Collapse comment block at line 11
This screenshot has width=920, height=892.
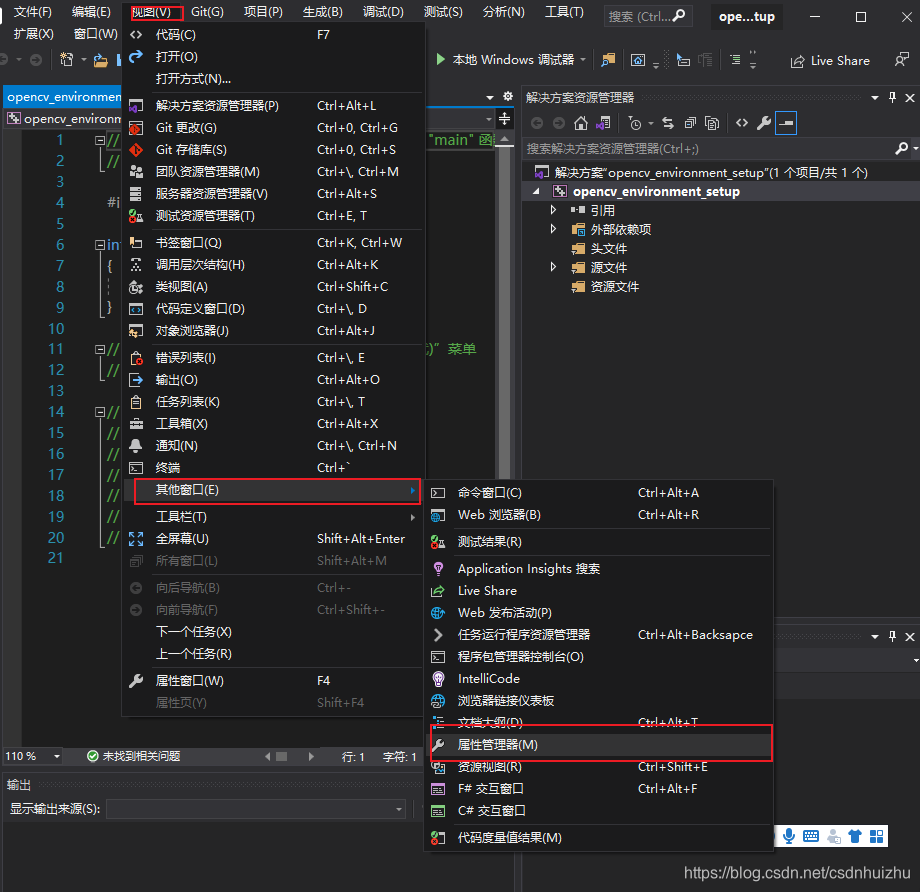point(100,349)
